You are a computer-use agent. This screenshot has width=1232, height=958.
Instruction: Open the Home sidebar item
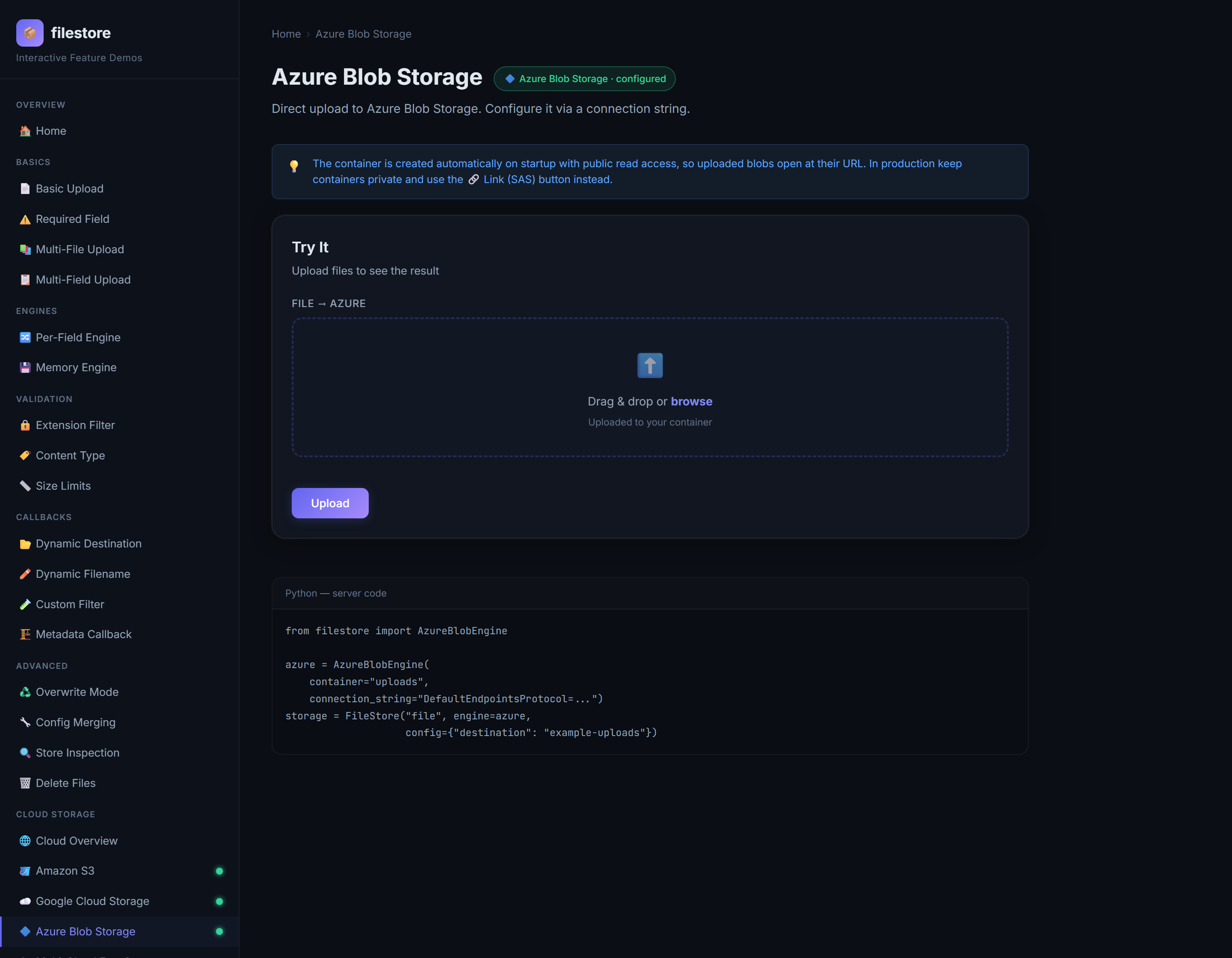tap(120, 131)
